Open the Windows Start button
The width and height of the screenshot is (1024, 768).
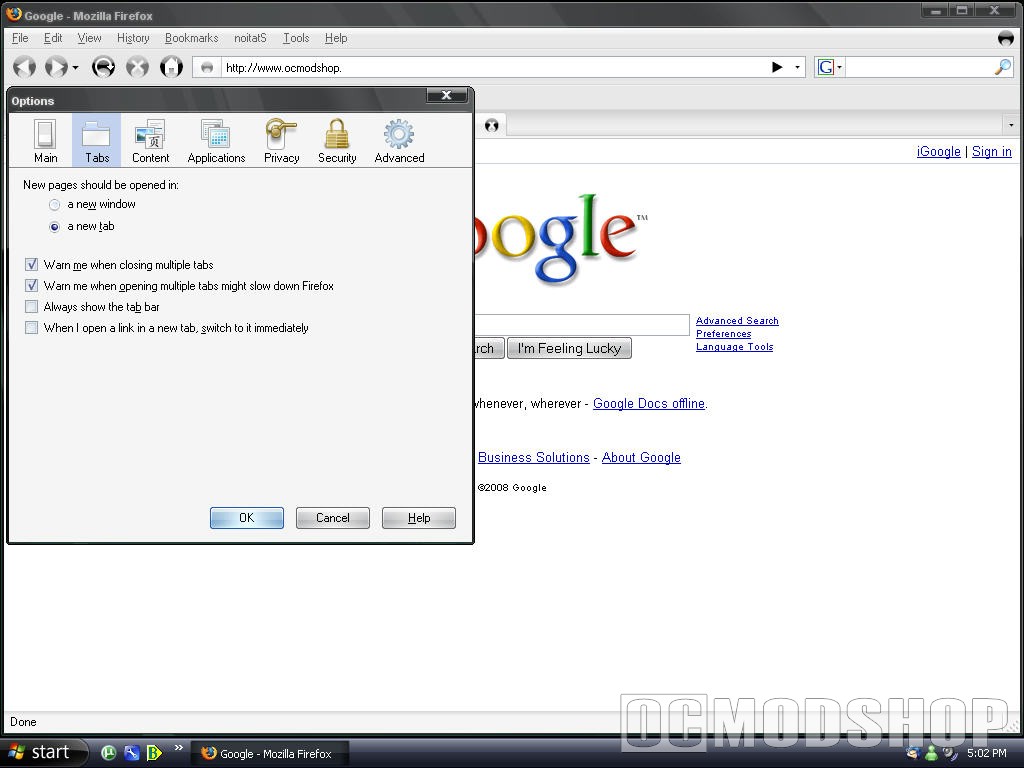click(44, 753)
